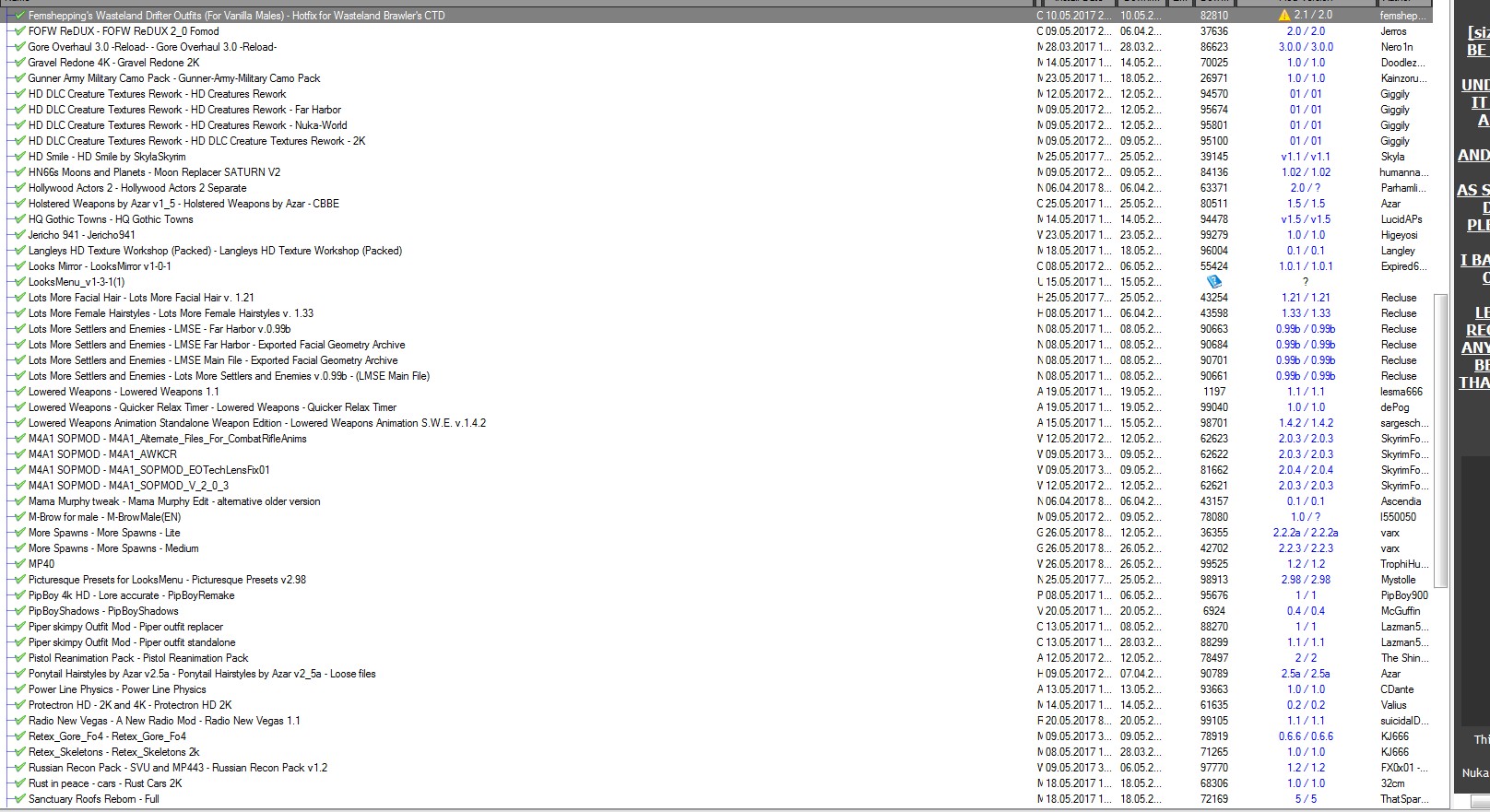Uncheck the Gore Overhaul 3.0 -Reload- mod
Viewport: 1490px width, 812px height.
20,47
